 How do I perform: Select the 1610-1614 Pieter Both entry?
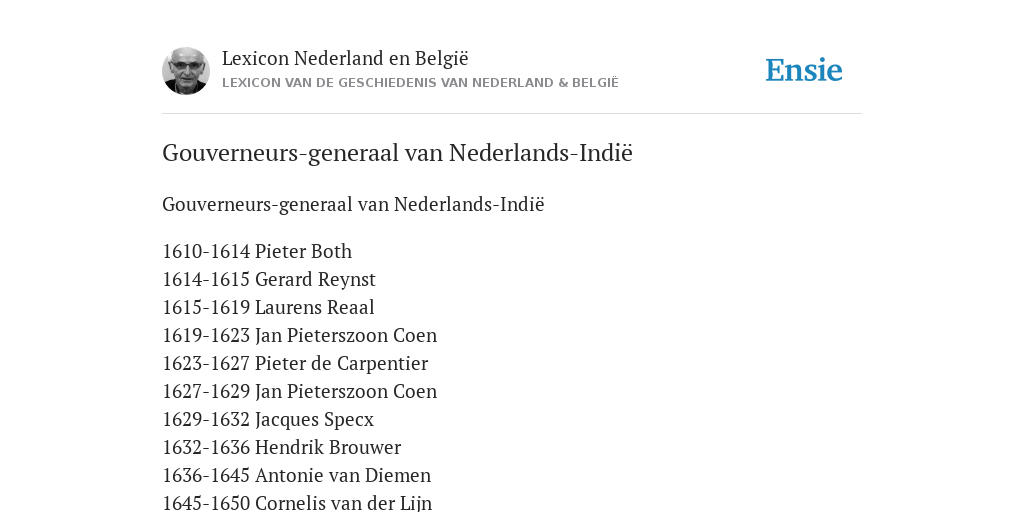click(257, 251)
